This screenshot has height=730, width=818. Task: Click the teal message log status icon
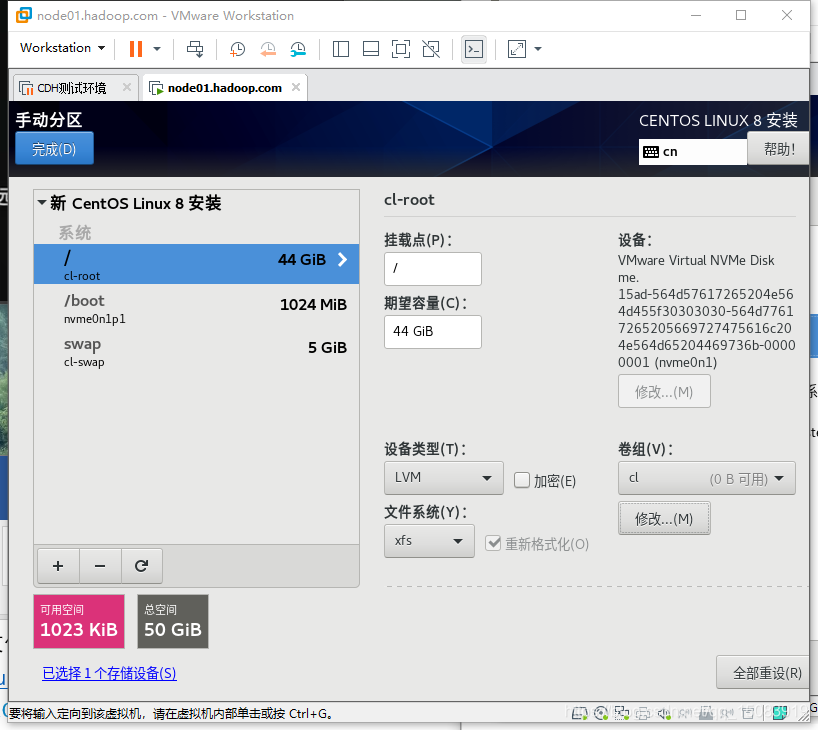[781, 713]
